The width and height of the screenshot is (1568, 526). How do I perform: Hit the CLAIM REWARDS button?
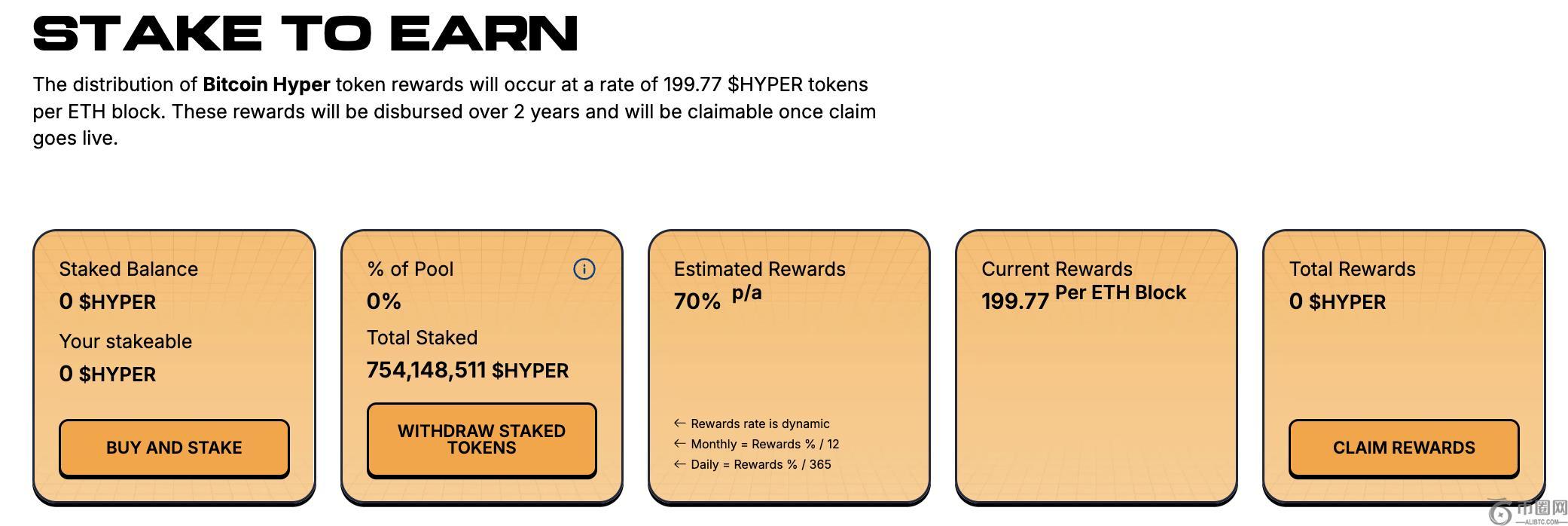[1403, 448]
